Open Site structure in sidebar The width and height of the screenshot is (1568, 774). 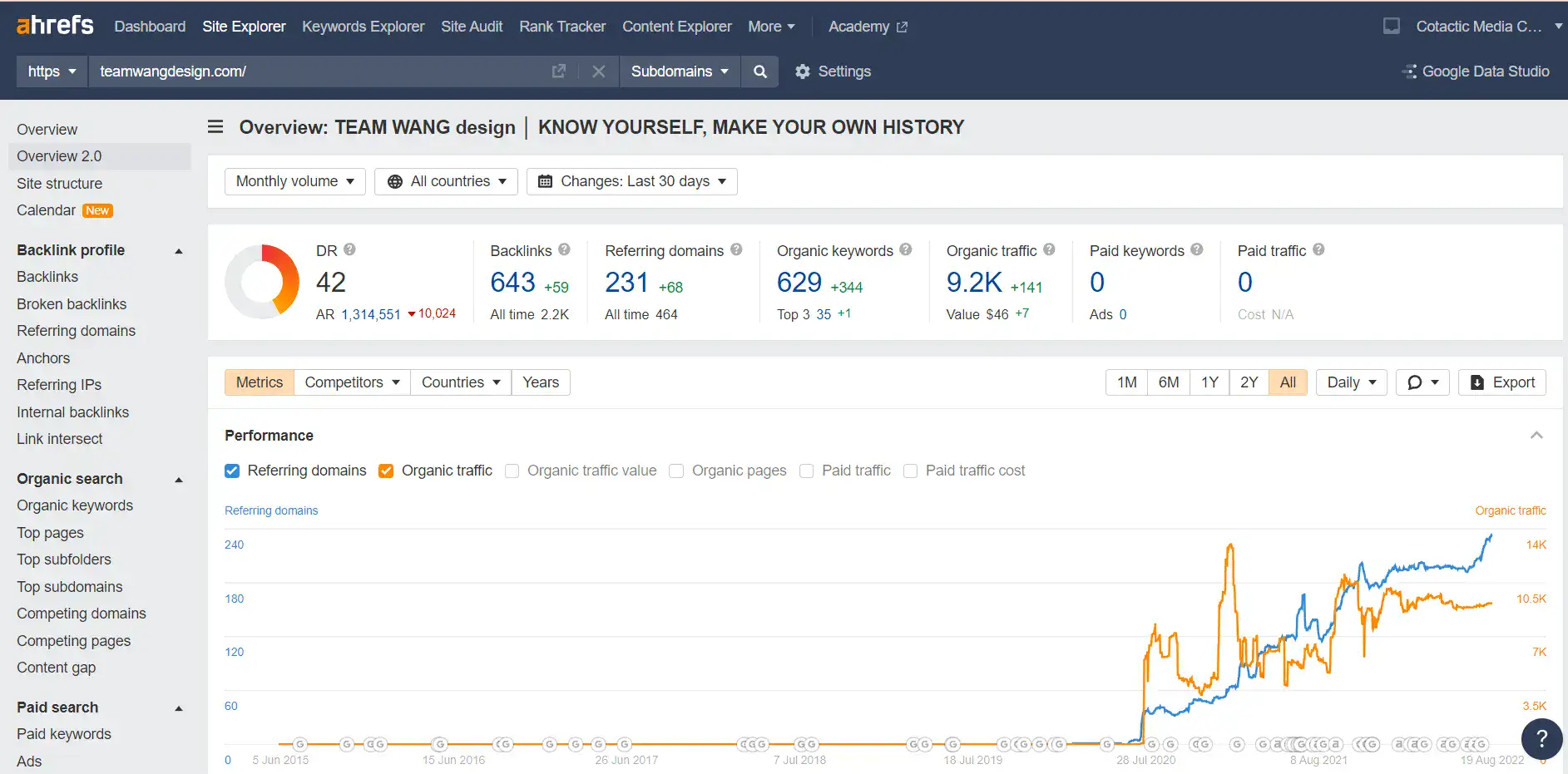click(x=60, y=184)
